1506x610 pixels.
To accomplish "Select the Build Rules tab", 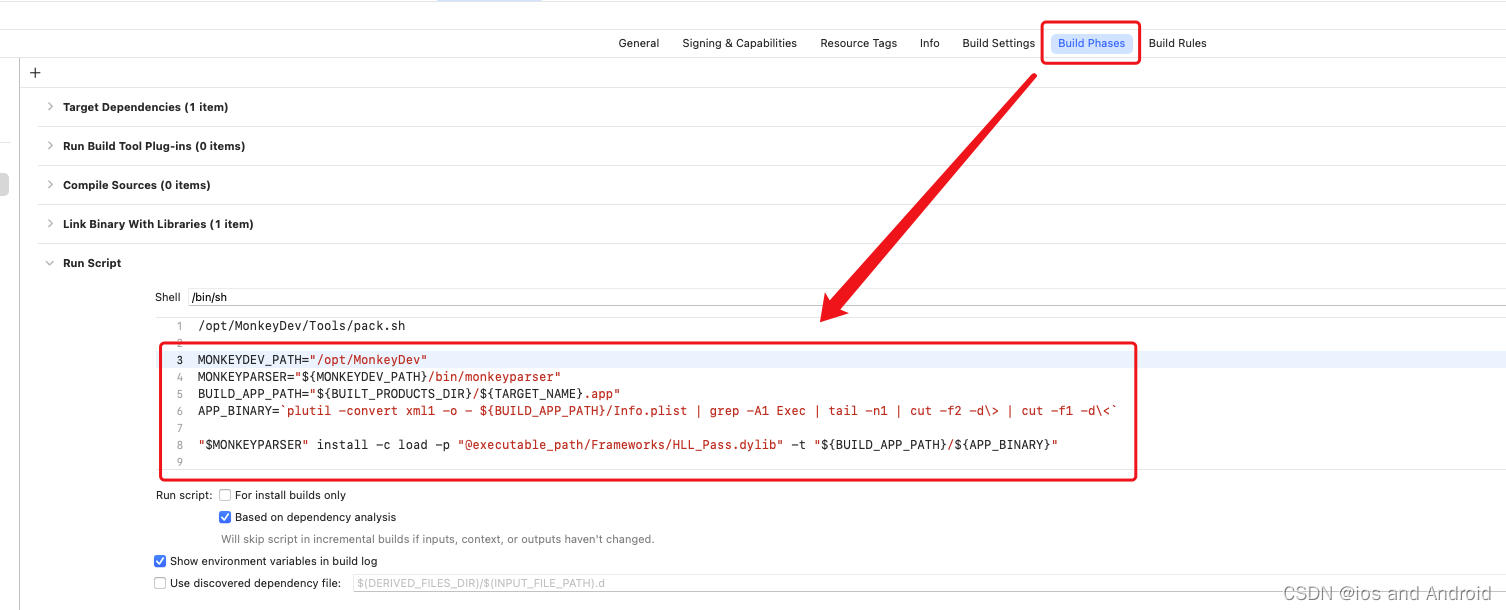I will click(x=1177, y=43).
